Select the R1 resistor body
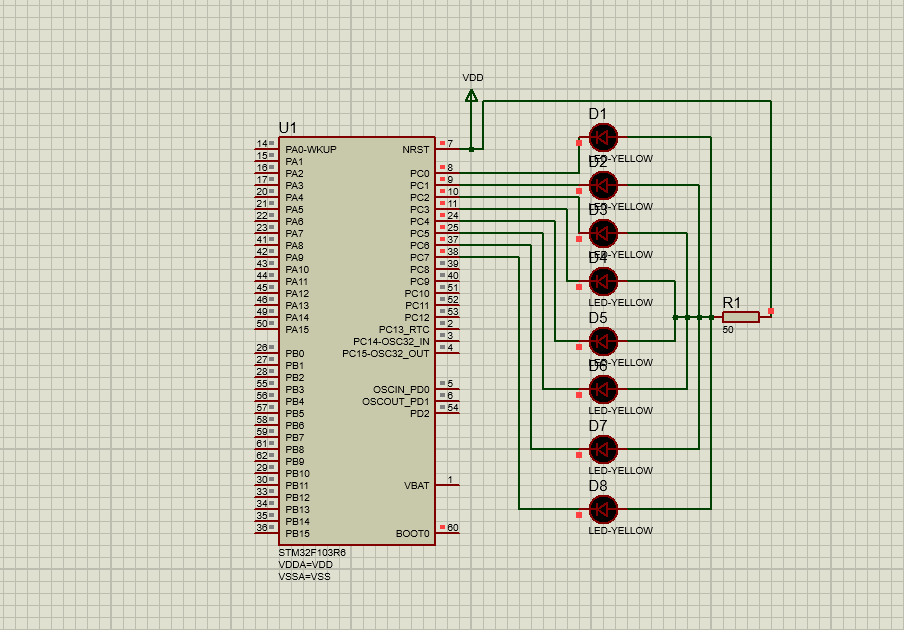The width and height of the screenshot is (904, 630). [741, 317]
